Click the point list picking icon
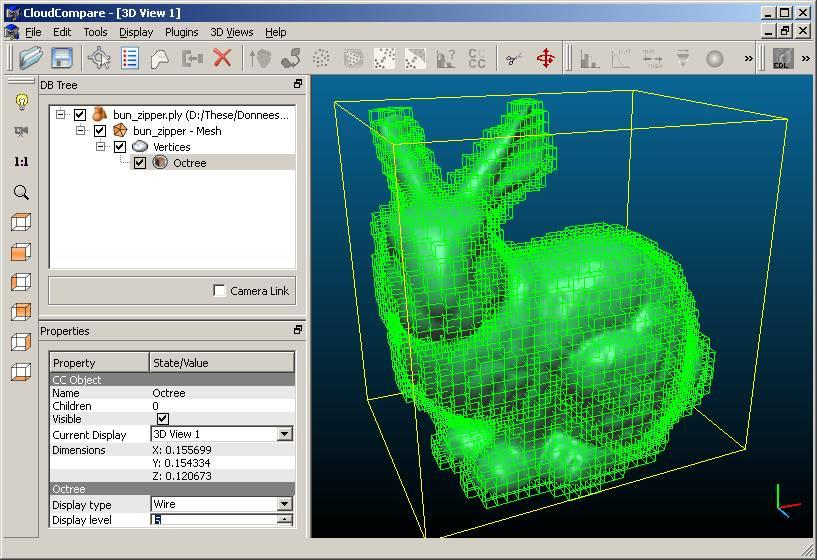817x560 pixels. click(130, 58)
